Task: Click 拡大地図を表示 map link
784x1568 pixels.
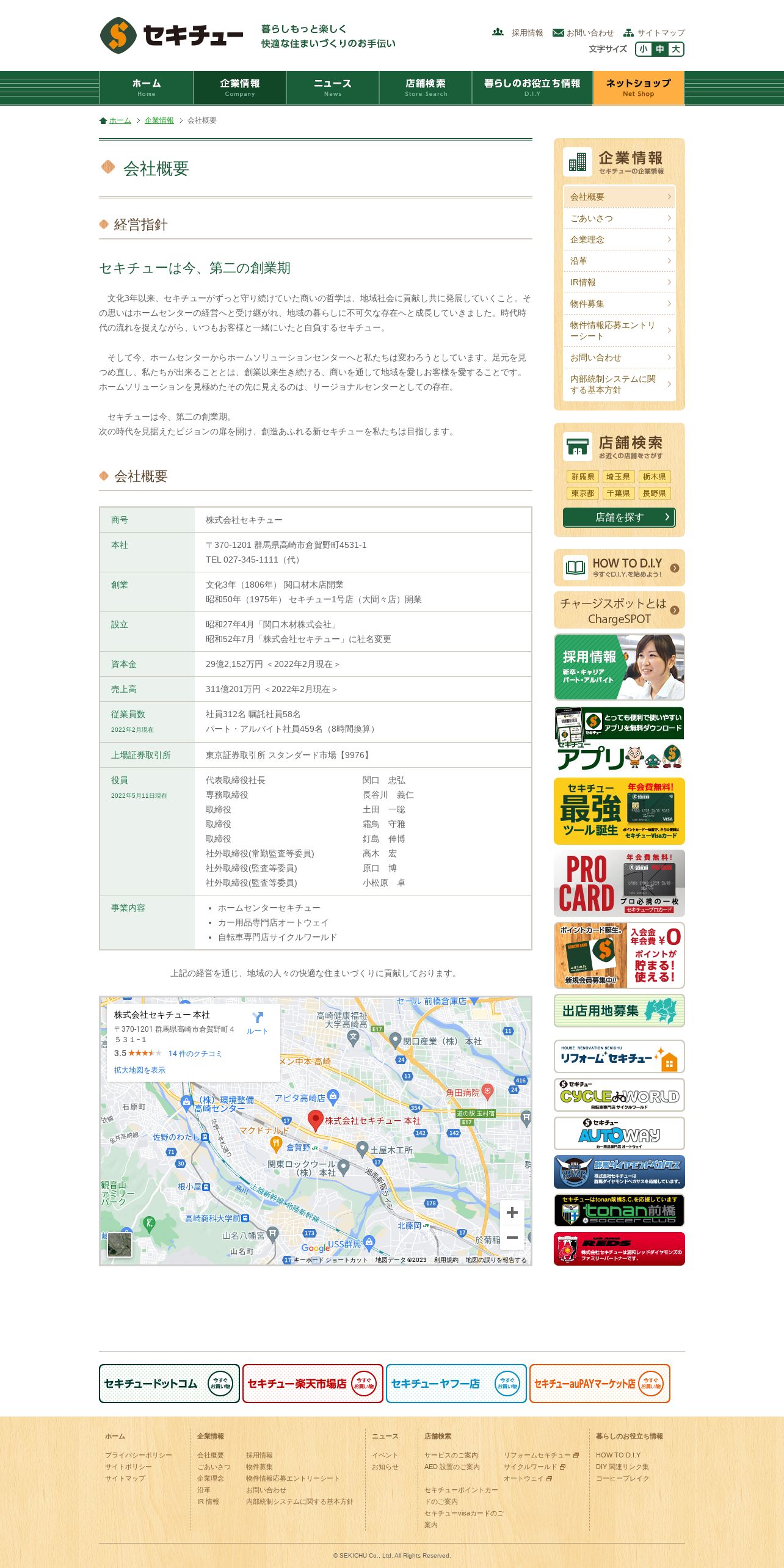Action: pyautogui.click(x=140, y=1070)
